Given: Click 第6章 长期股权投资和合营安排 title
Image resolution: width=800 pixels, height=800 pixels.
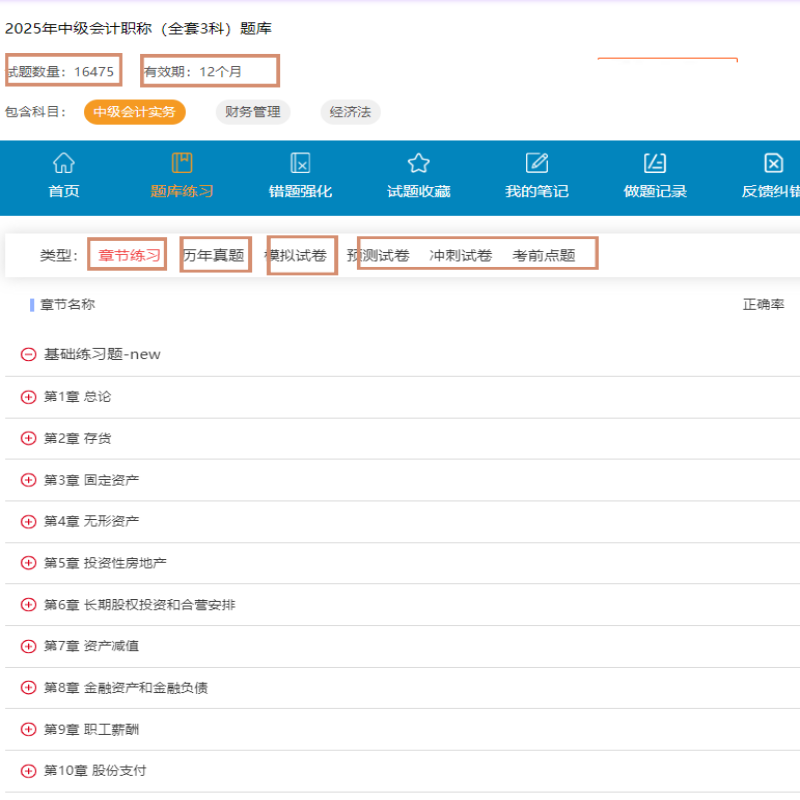Looking at the screenshot, I should (140, 605).
